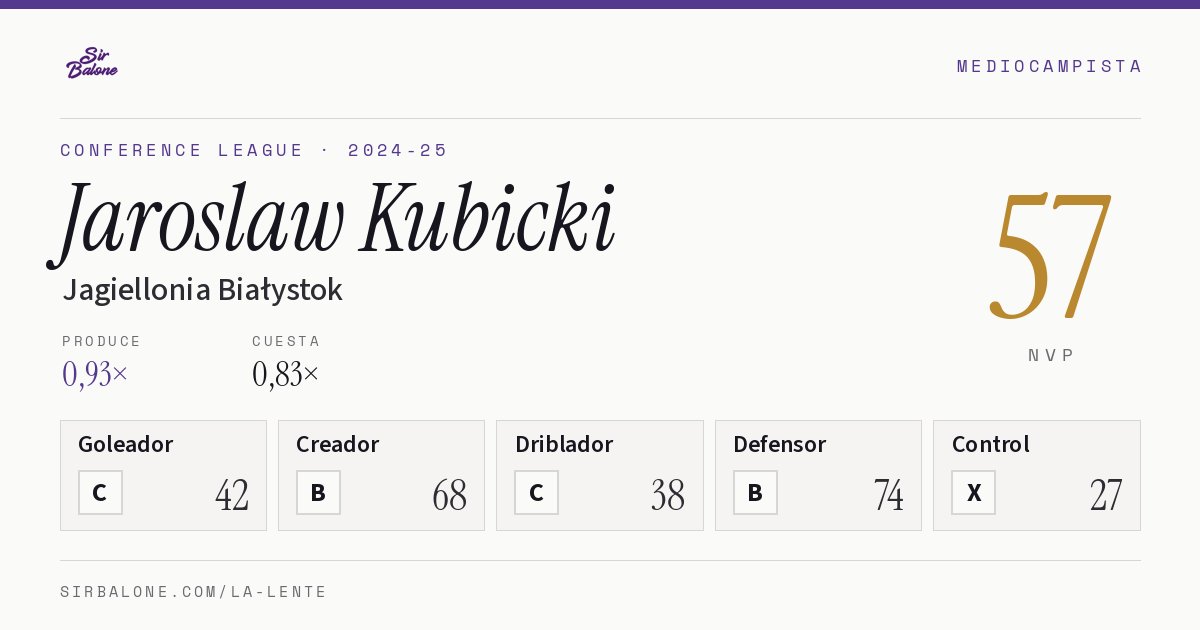Select the MEDIOCAMPISTA position label
1200x630 pixels.
pos(1049,66)
